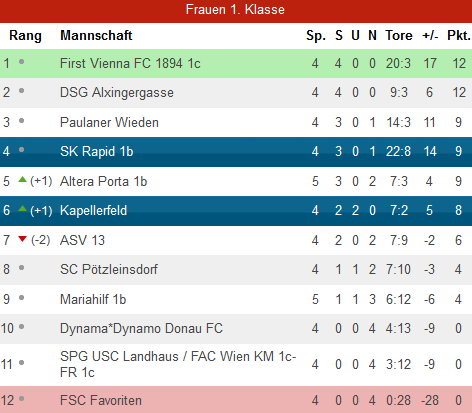Select the Paulaner Wieden team entry
The image size is (472, 413).
coord(109,122)
